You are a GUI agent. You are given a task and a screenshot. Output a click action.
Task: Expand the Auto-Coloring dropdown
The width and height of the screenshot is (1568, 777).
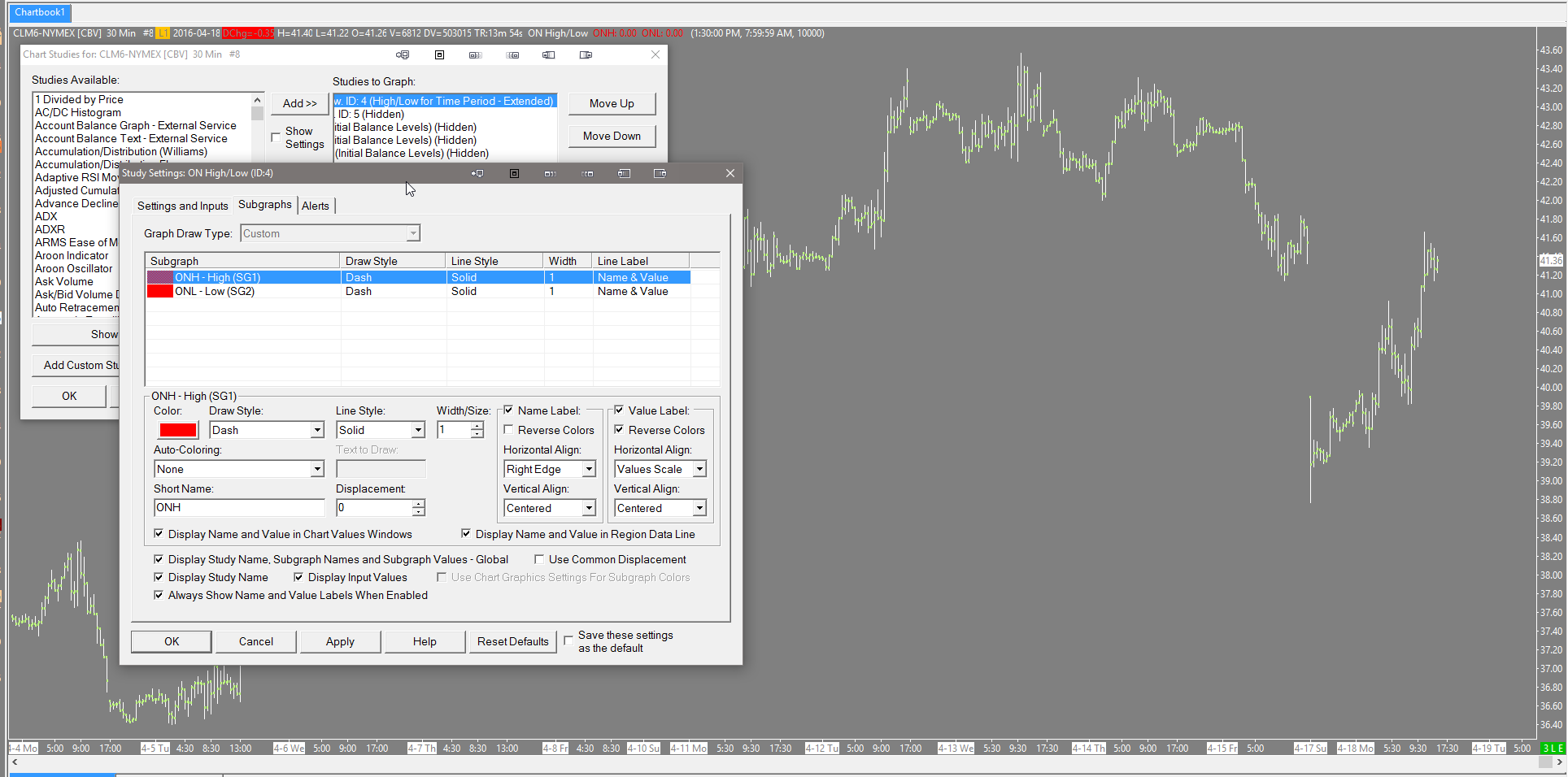[x=317, y=469]
